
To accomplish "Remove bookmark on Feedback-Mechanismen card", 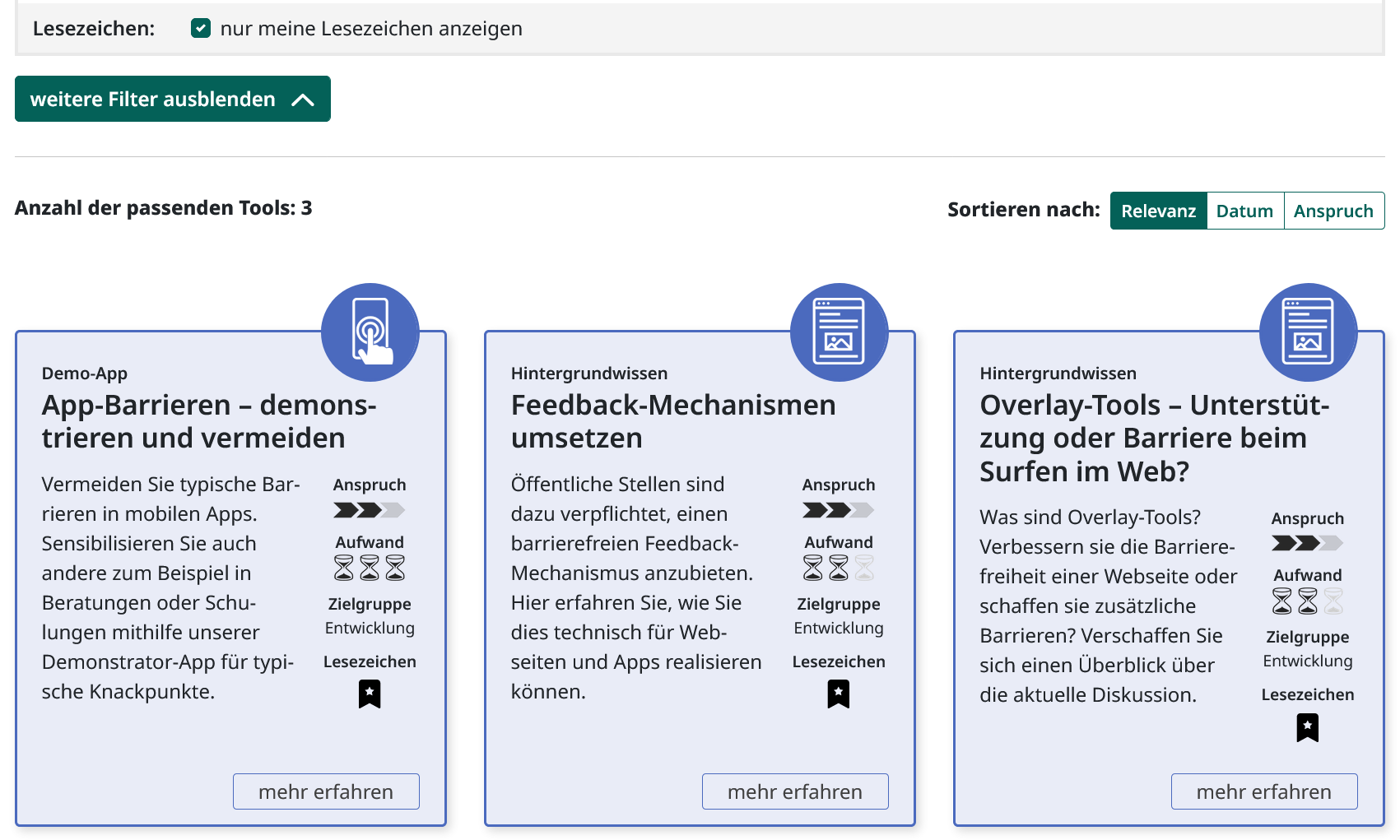I will coord(839,694).
